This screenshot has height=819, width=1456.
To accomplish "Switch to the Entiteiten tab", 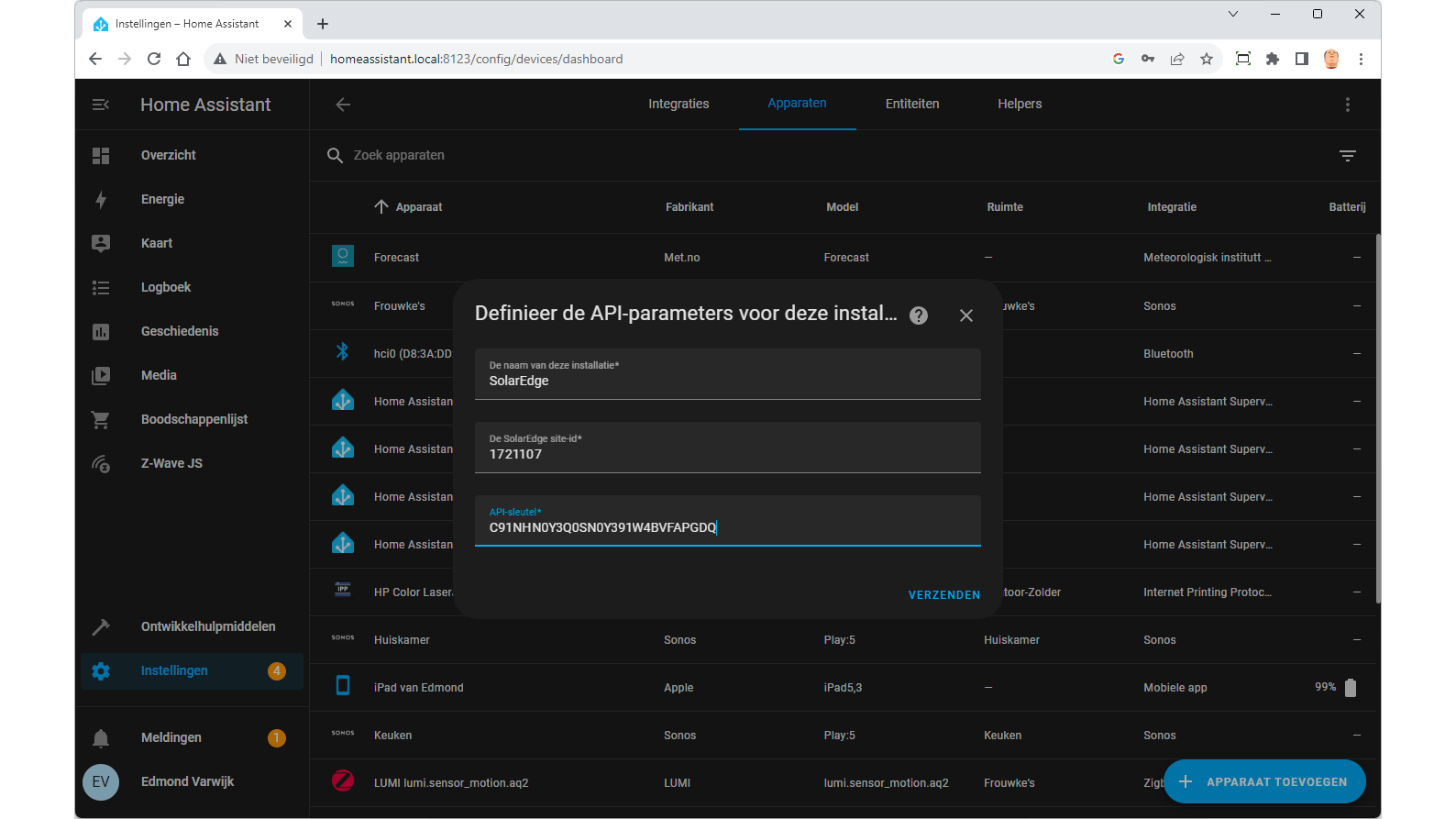I will 911,104.
